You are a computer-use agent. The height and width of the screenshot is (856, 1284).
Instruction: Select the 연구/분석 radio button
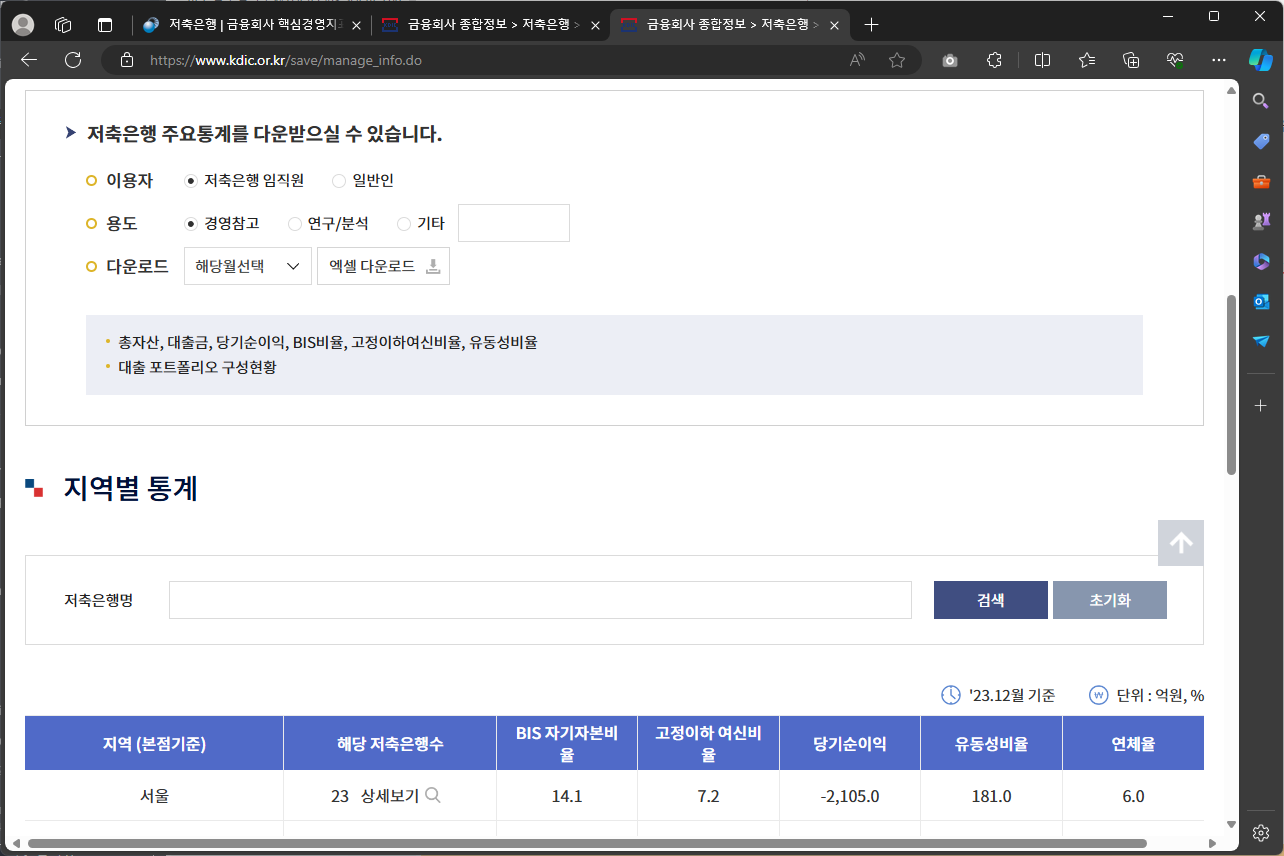pos(295,224)
